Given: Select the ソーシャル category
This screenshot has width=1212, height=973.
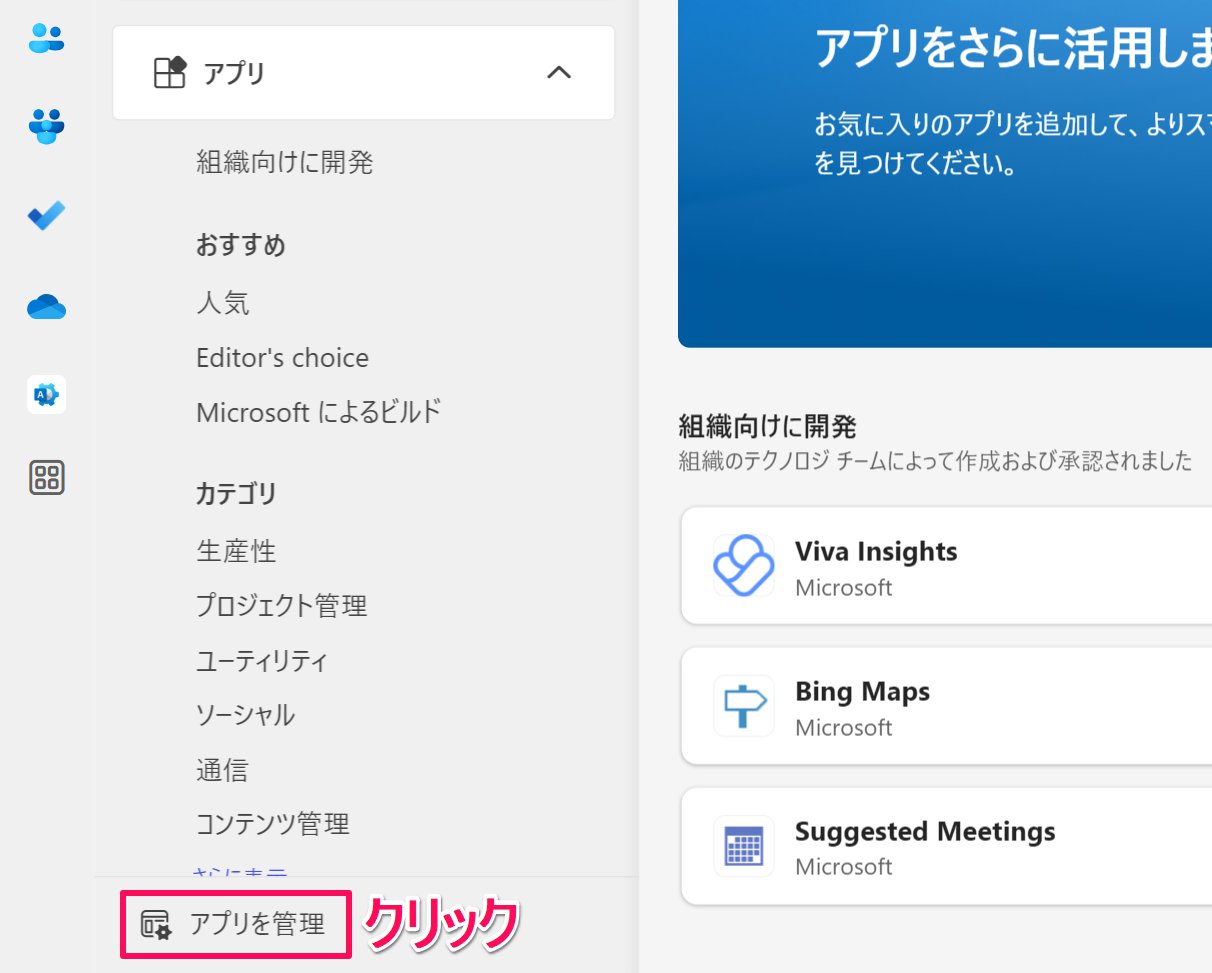Looking at the screenshot, I should pos(246,715).
